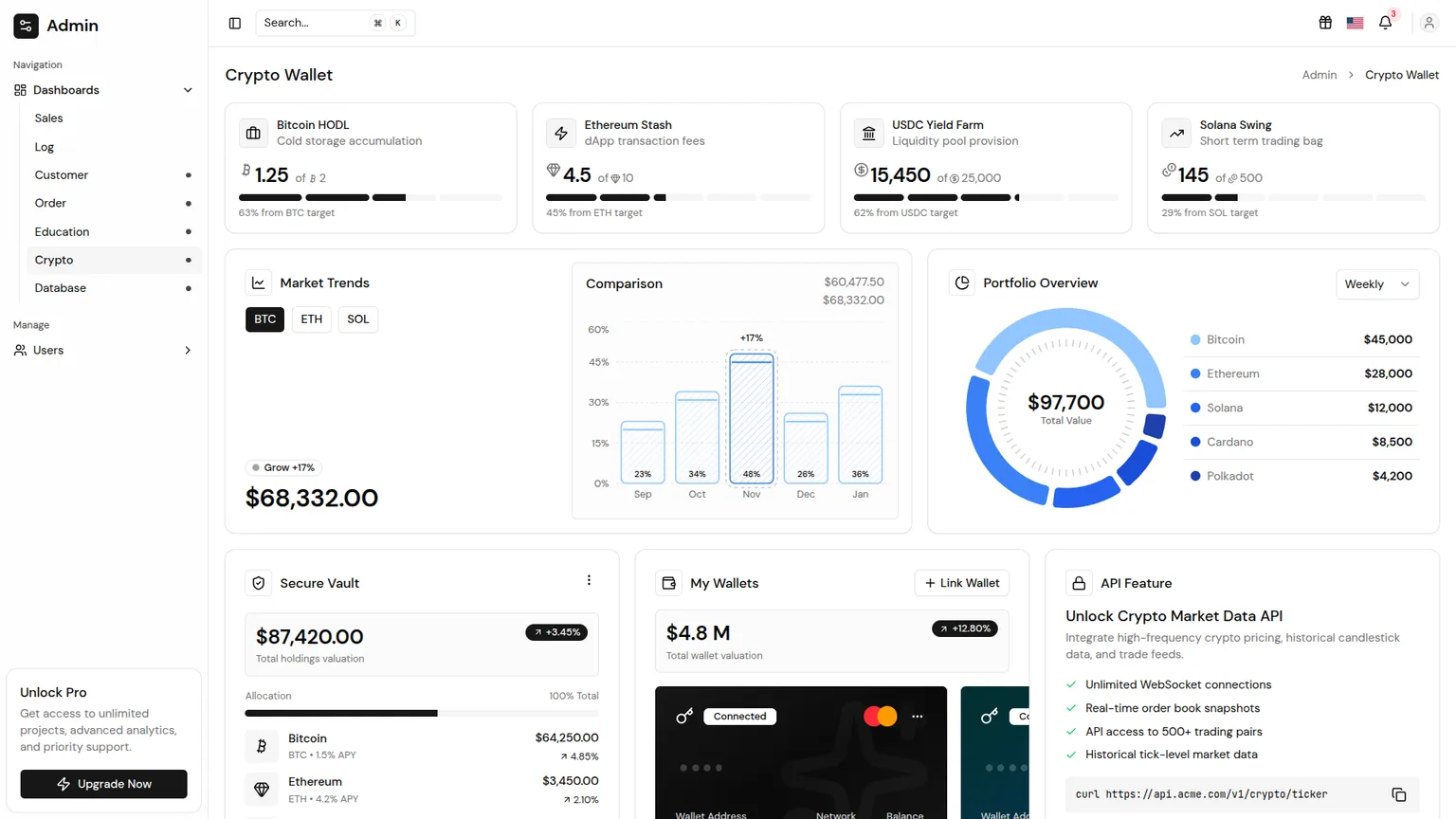Click the Grow +17% badge
The image size is (1456, 819).
[x=283, y=467]
